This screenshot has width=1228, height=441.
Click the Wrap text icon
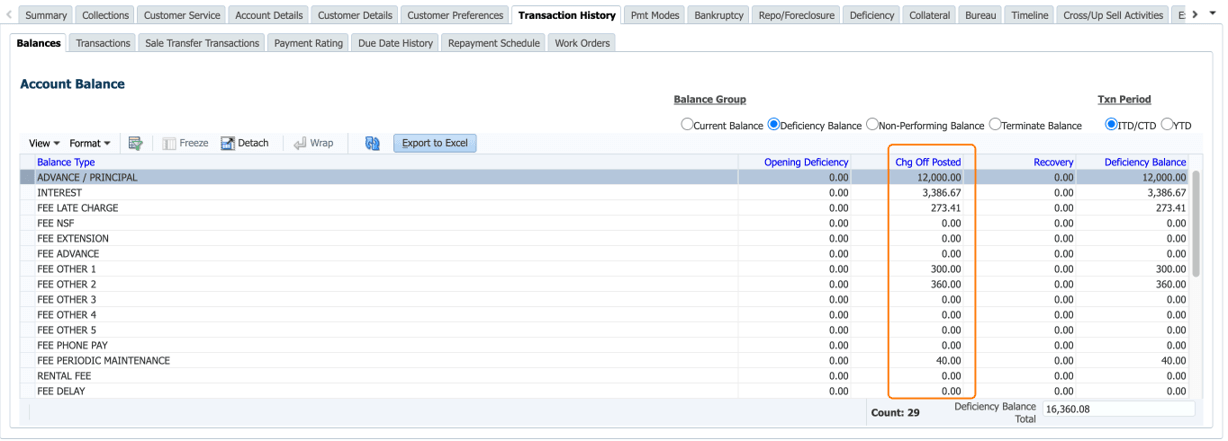300,143
